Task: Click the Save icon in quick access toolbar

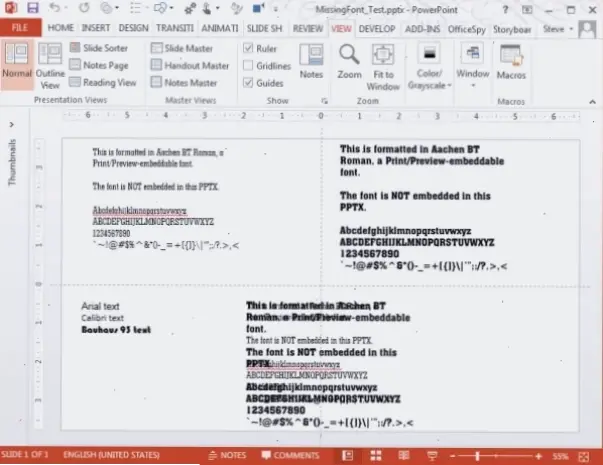Action: [33, 8]
